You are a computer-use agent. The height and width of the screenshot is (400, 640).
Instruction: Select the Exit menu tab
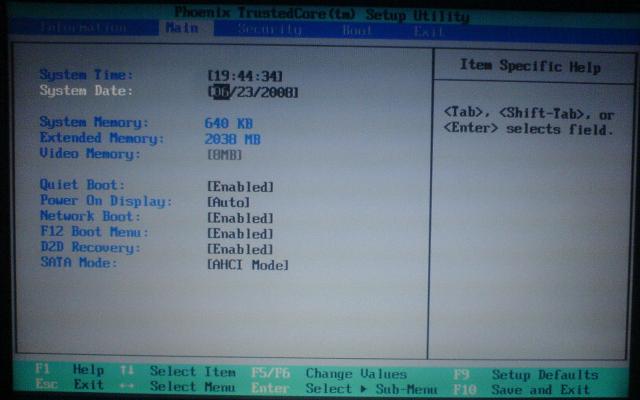(429, 31)
